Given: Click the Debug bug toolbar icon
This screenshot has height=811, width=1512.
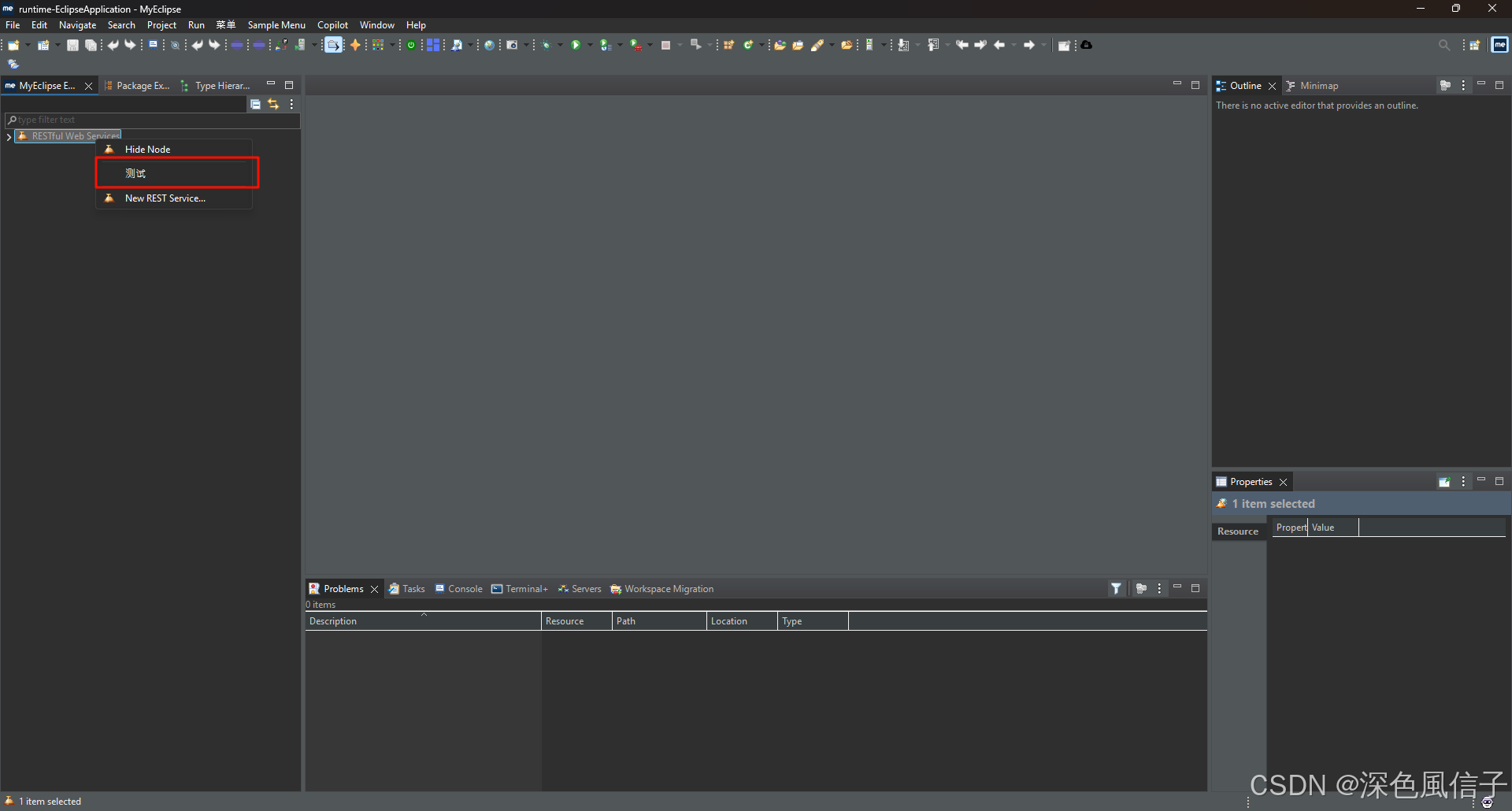Looking at the screenshot, I should click(545, 45).
